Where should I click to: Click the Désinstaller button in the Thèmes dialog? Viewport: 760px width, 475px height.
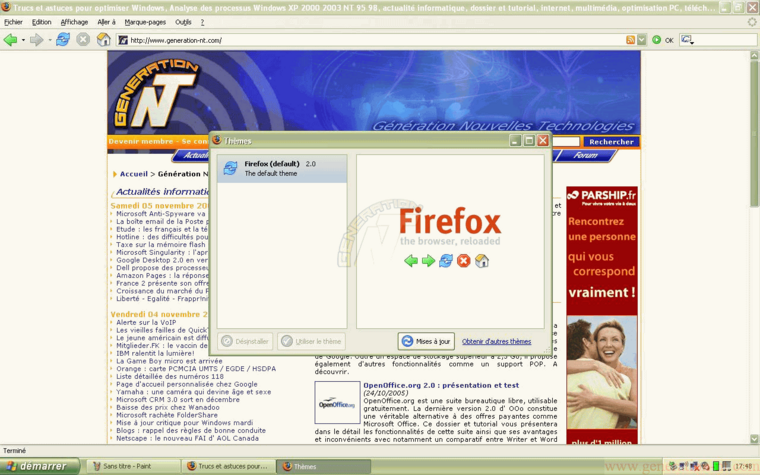(246, 341)
